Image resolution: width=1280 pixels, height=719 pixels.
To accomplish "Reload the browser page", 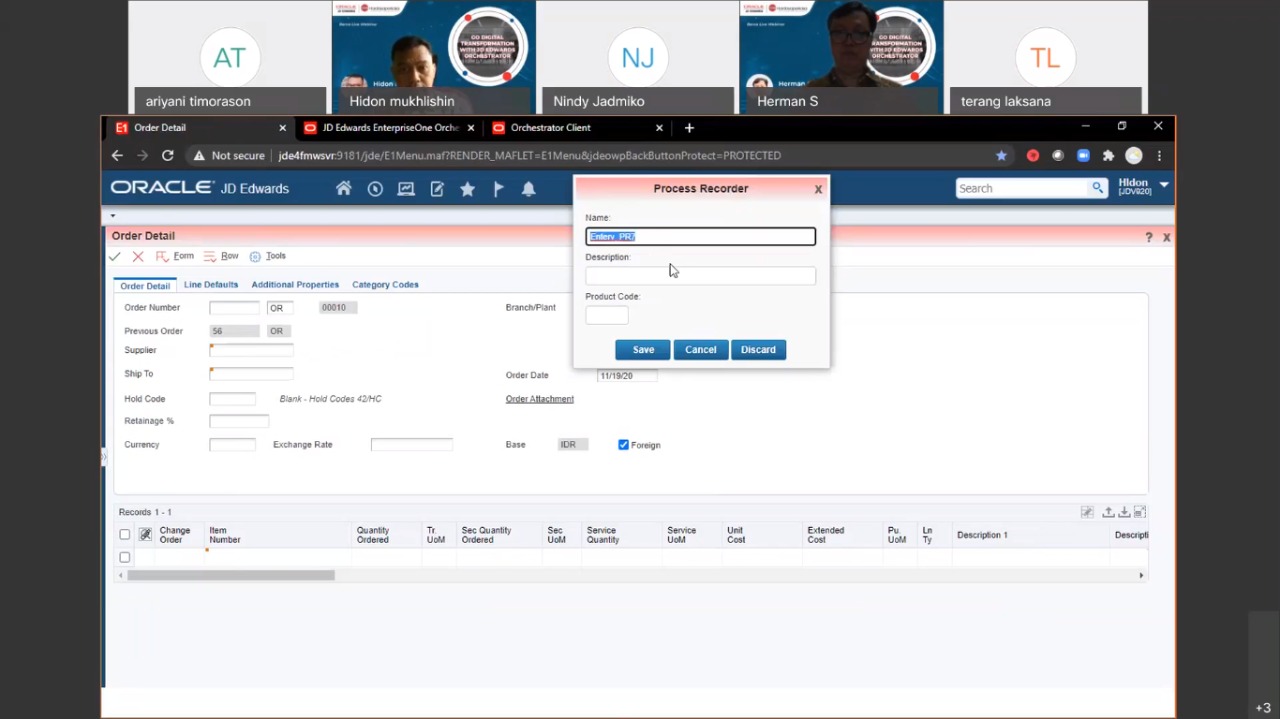I will pos(168,156).
